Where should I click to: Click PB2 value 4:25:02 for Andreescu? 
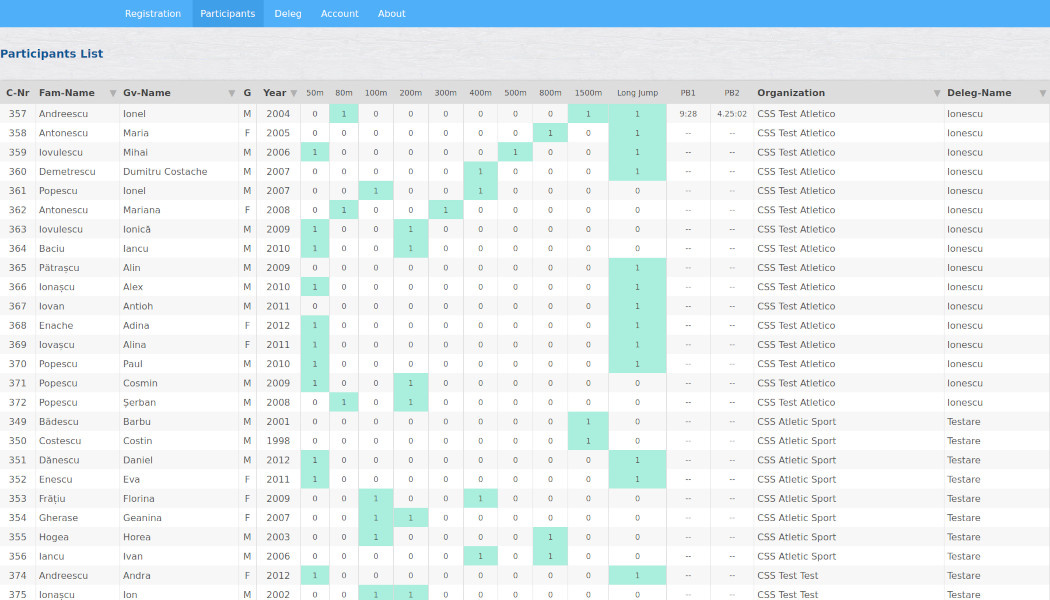pos(732,114)
